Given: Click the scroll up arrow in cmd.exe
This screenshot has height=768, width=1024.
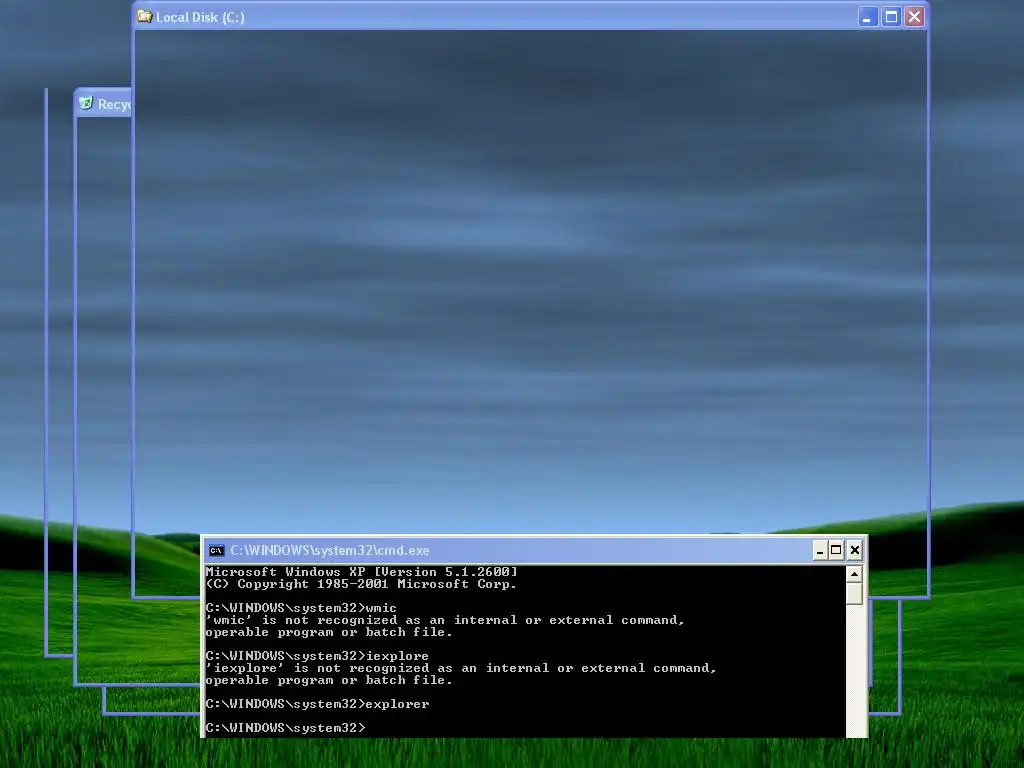Looking at the screenshot, I should pos(854,574).
